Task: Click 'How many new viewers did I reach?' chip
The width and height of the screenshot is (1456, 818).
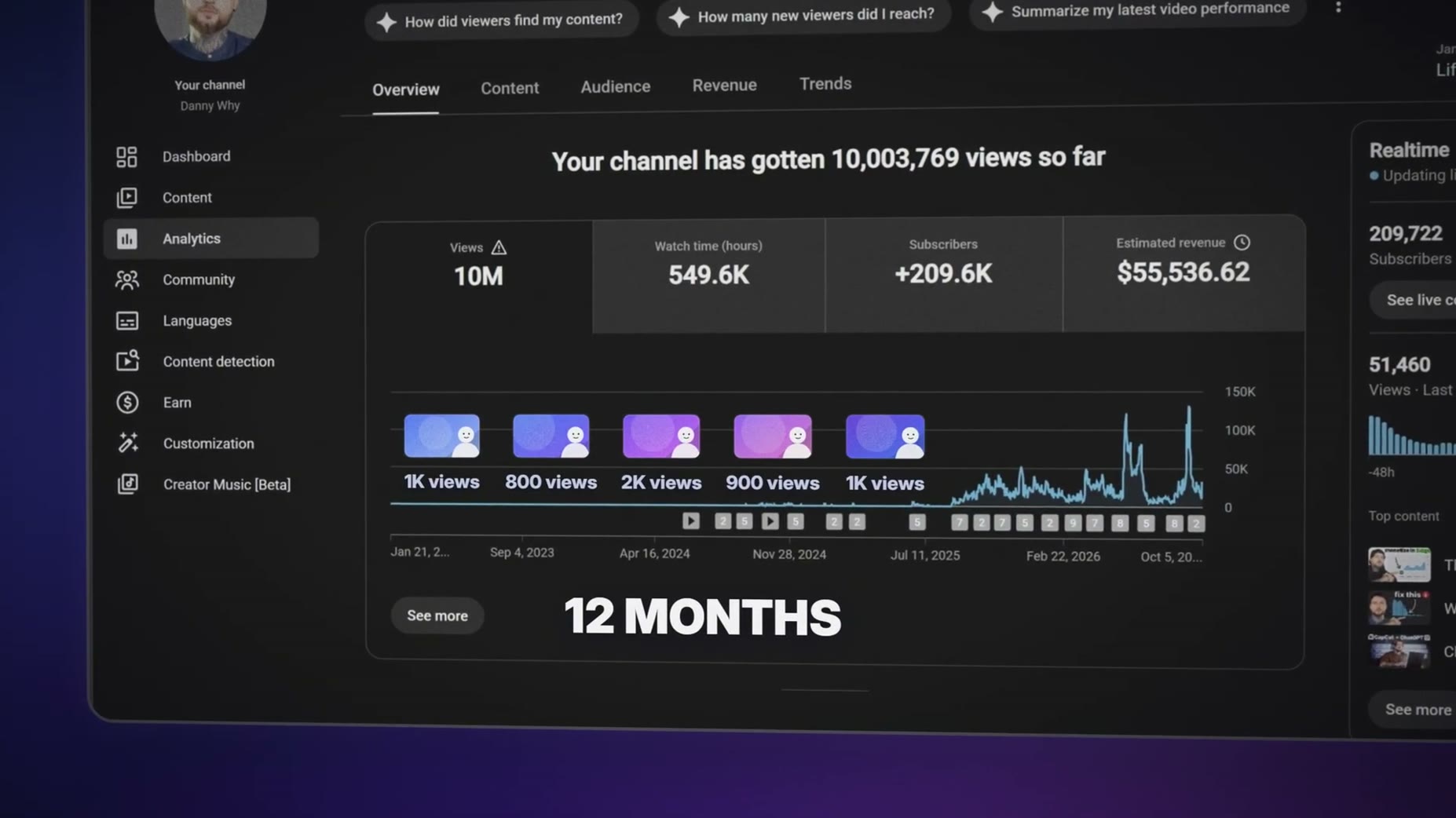Action: pyautogui.click(x=803, y=15)
